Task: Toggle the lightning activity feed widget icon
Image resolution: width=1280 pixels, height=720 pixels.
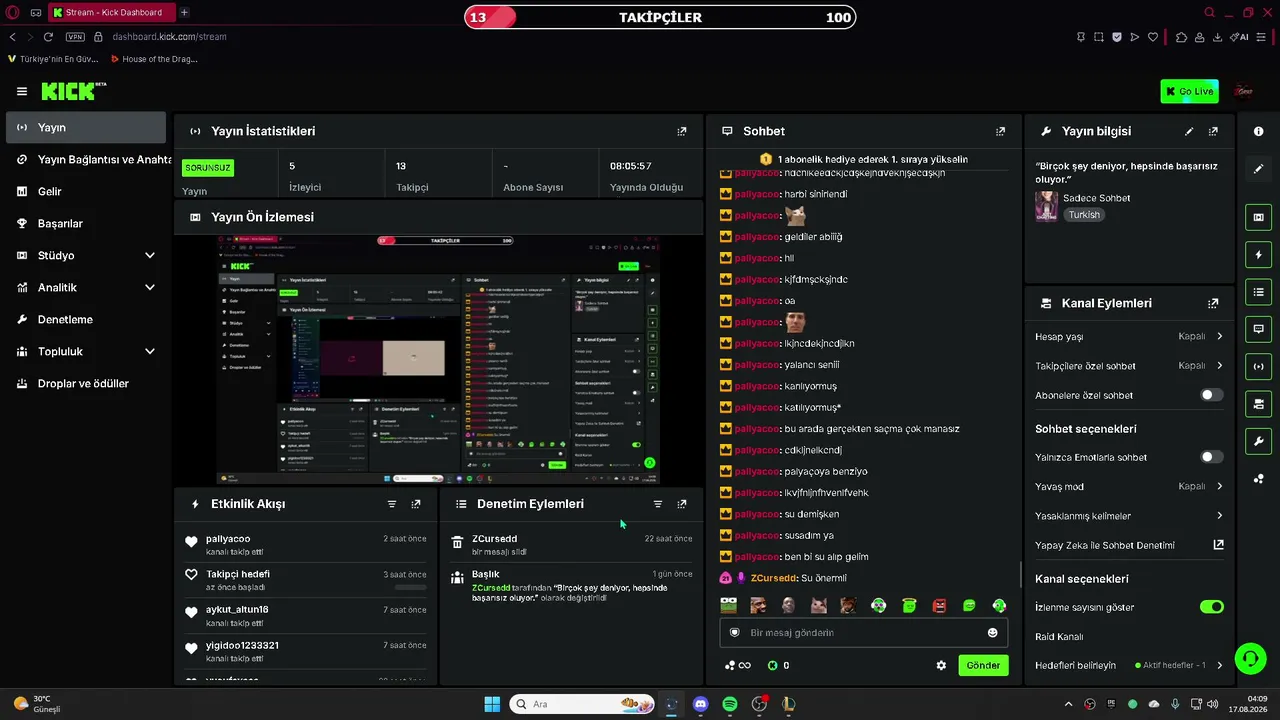Action: 1258,254
